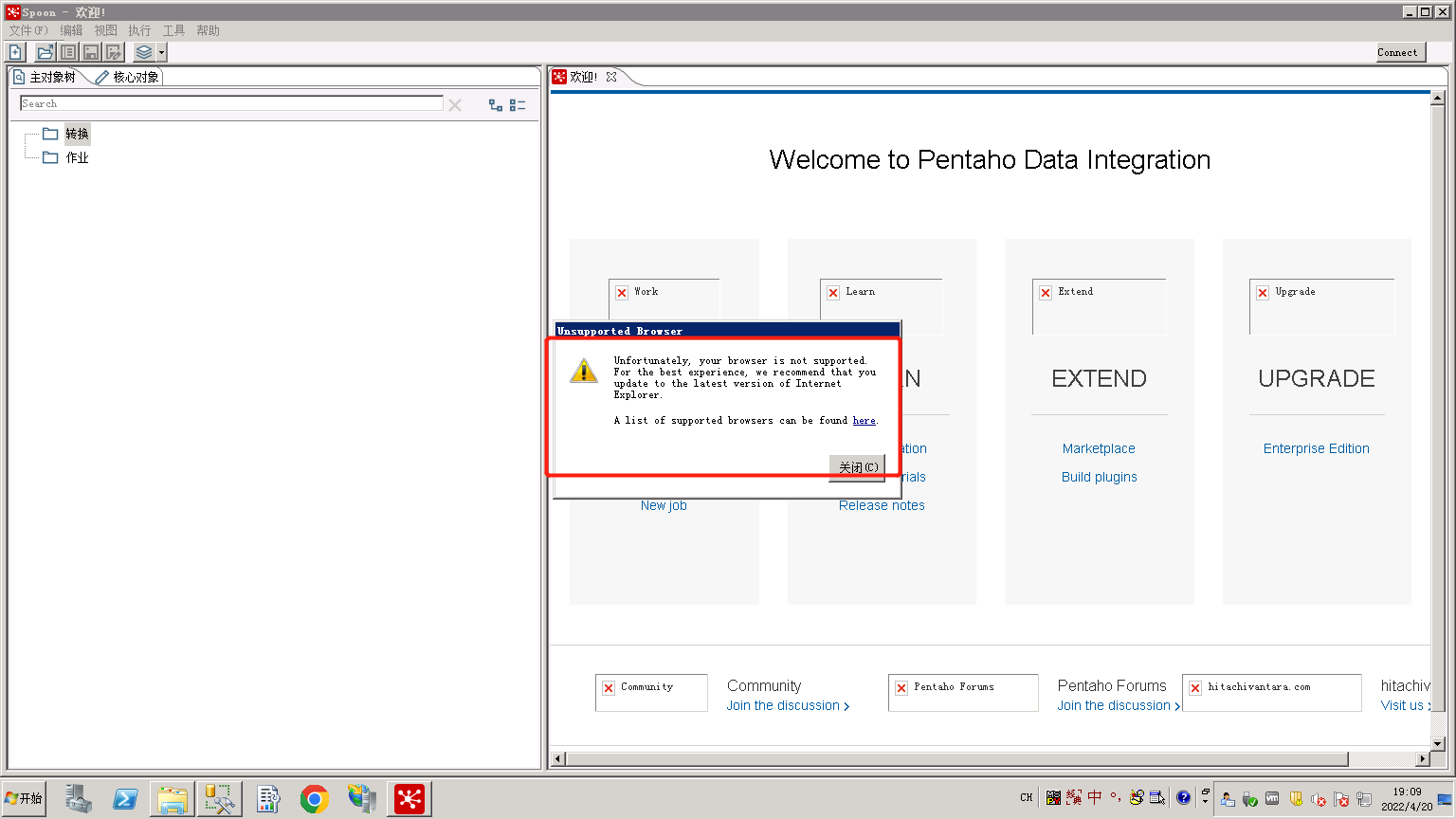Viewport: 1456px width, 819px height.
Task: Open Server Manager from the taskbar
Action: [x=78, y=798]
